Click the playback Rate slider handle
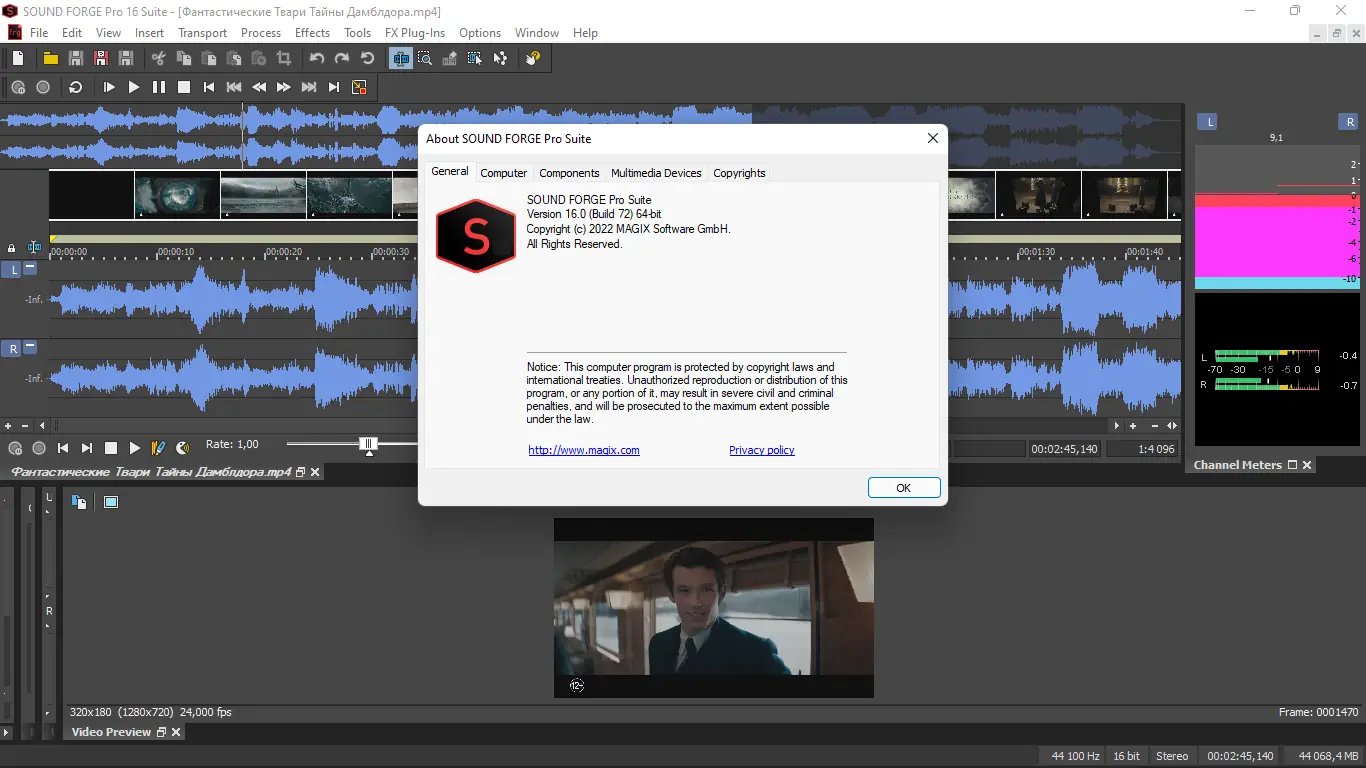The width and height of the screenshot is (1366, 768). pos(369,444)
